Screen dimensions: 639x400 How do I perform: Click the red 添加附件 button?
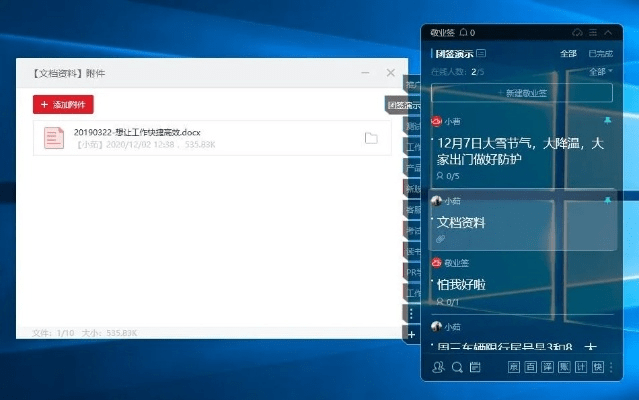pos(63,104)
